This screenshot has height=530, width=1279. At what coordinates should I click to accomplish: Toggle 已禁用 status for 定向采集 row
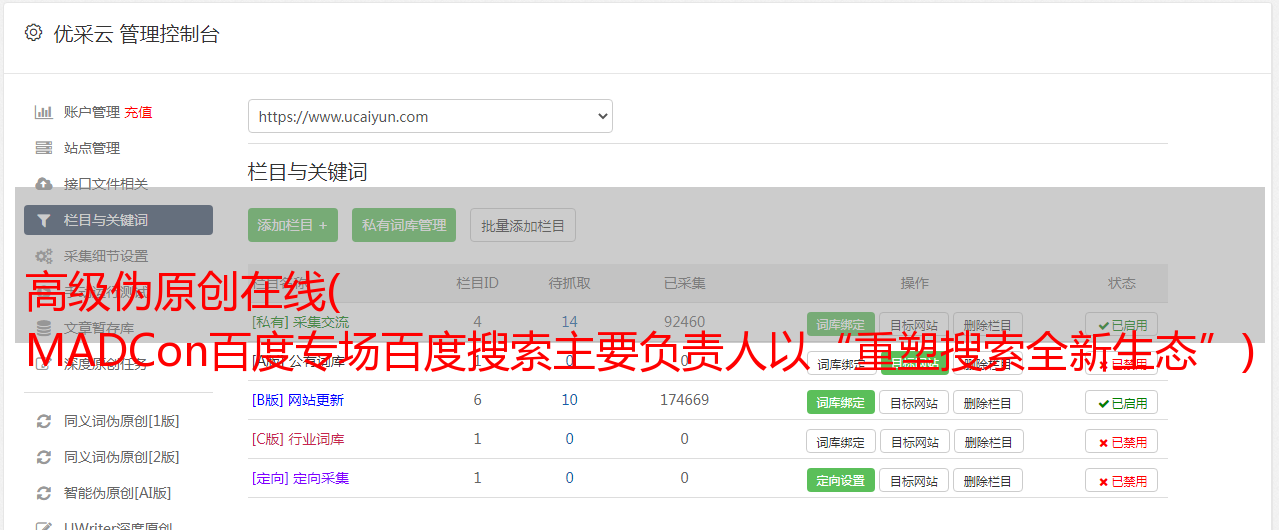1122,480
